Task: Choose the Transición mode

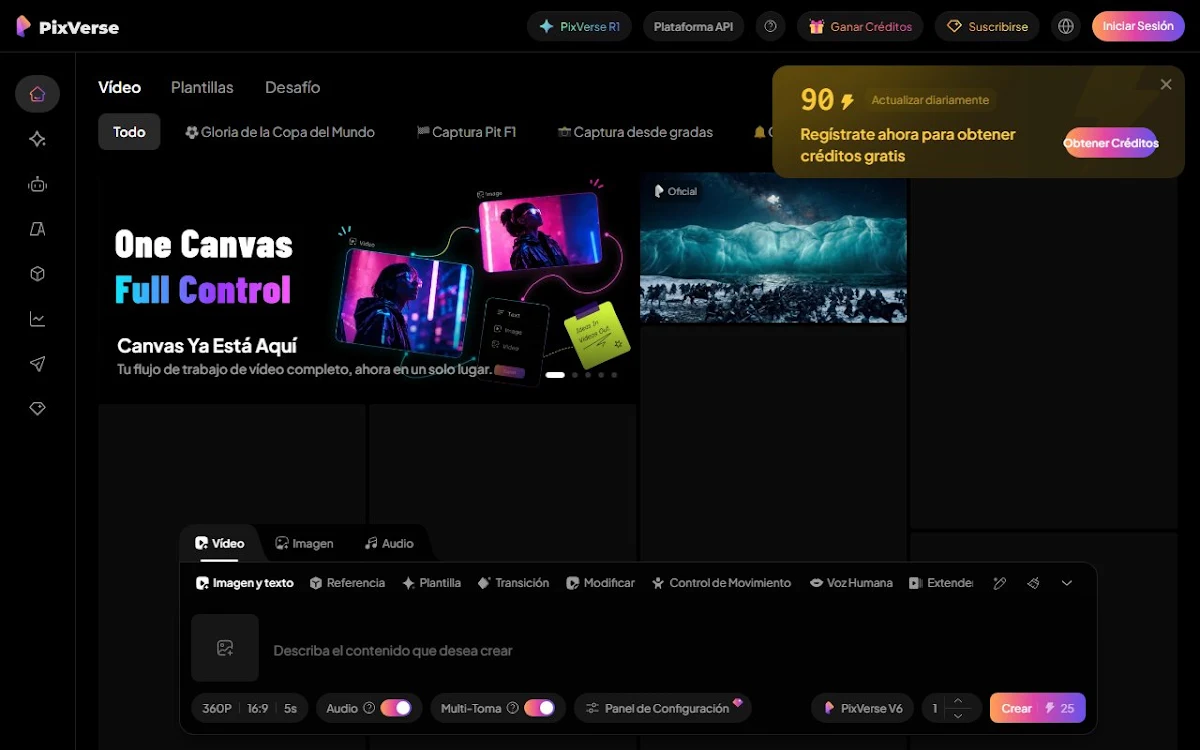Action: coord(513,583)
